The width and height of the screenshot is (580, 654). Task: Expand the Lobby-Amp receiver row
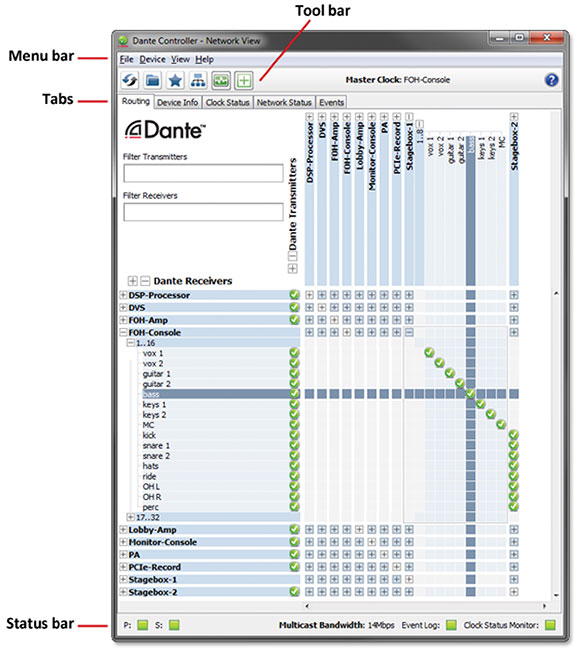click(x=123, y=530)
